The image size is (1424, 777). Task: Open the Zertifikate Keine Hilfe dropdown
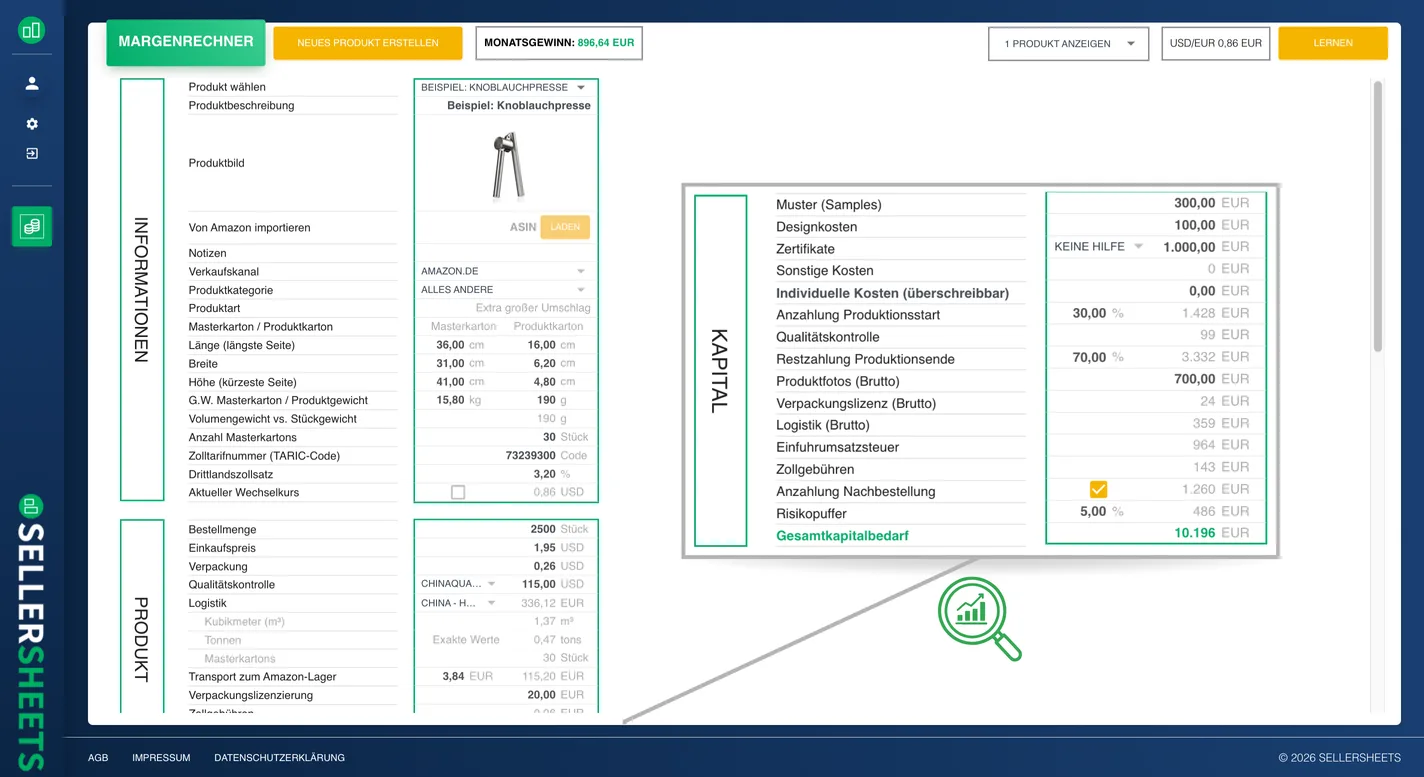click(x=1098, y=247)
